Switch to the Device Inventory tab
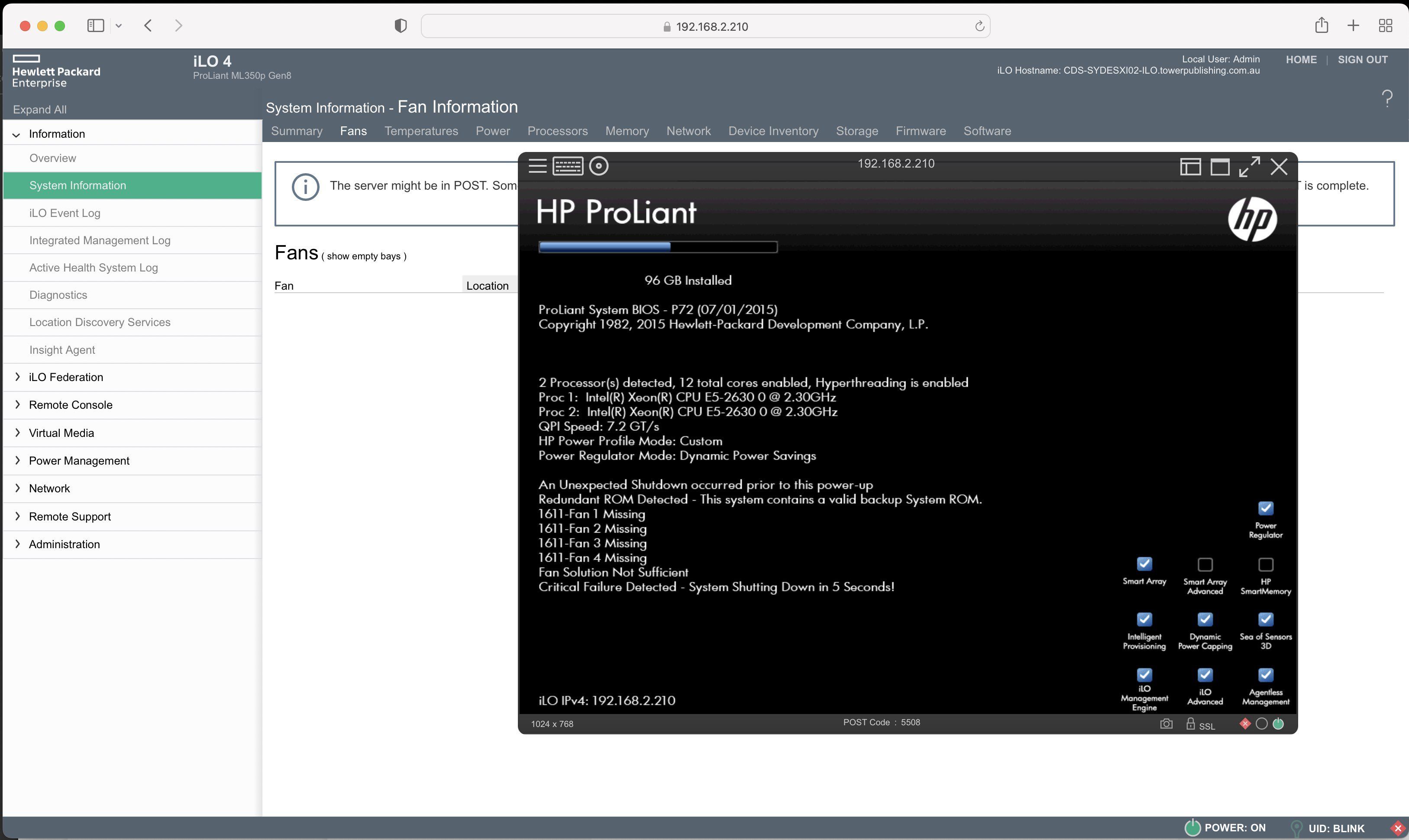The image size is (1409, 840). point(773,131)
